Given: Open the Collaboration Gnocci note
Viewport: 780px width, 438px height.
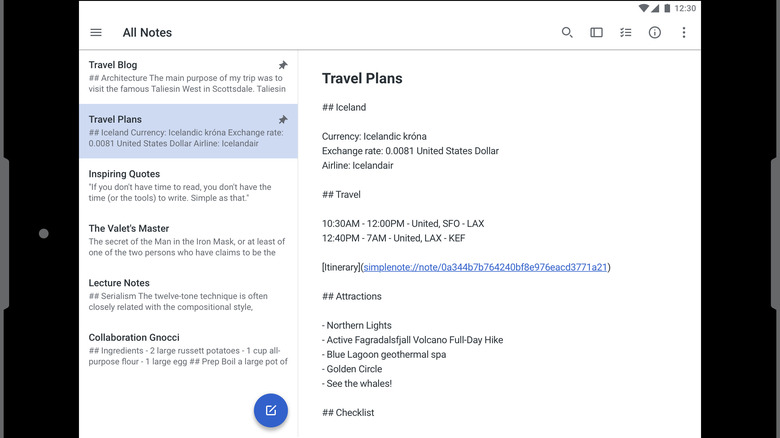Looking at the screenshot, I should (189, 349).
